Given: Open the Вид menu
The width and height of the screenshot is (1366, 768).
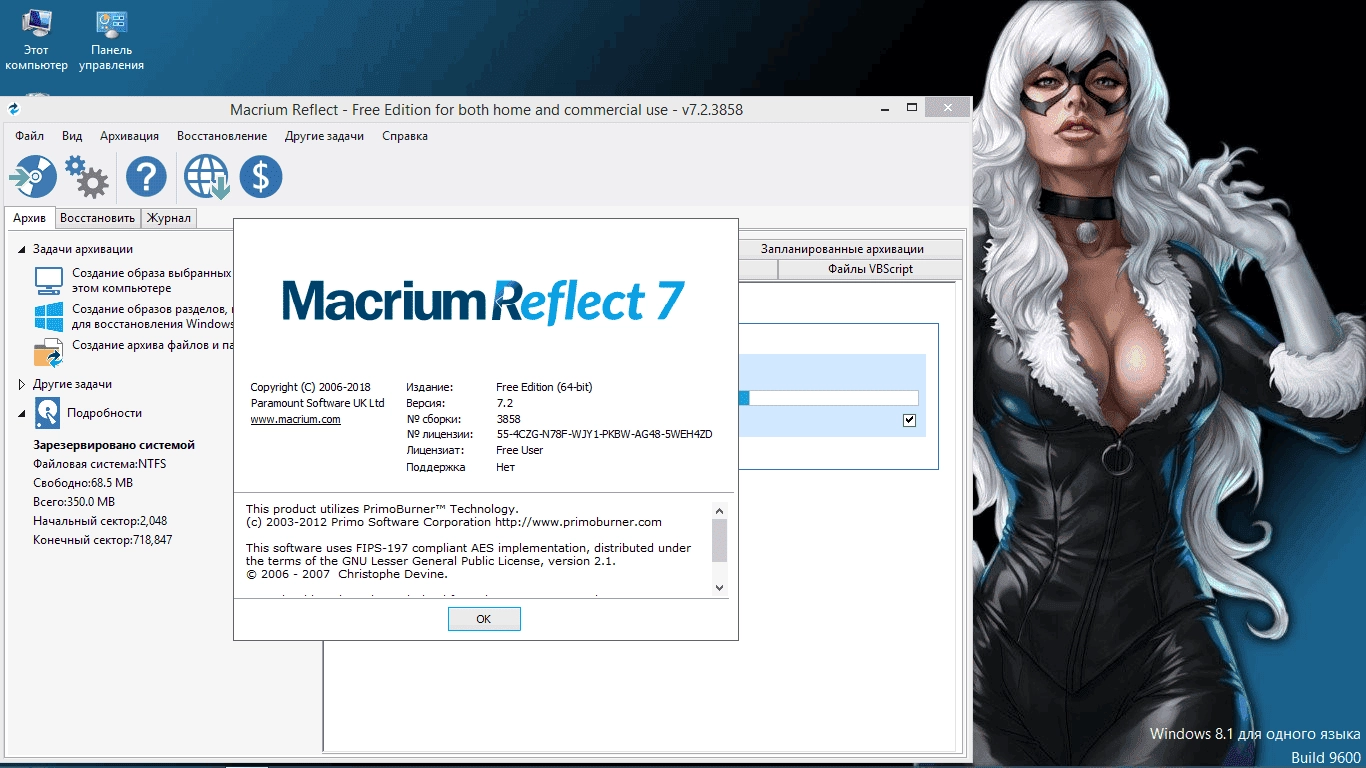Looking at the screenshot, I should click(x=72, y=136).
